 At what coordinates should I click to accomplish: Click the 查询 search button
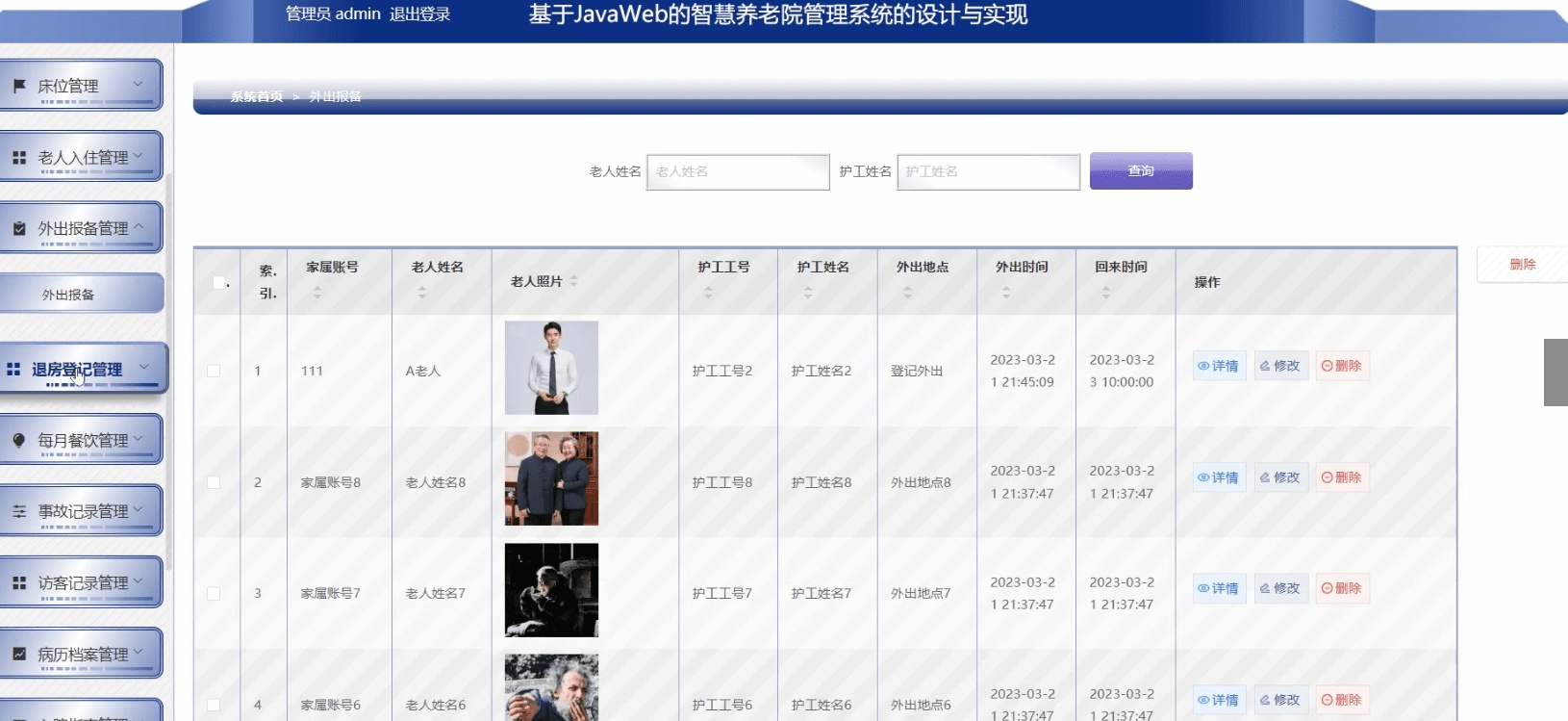coord(1141,170)
